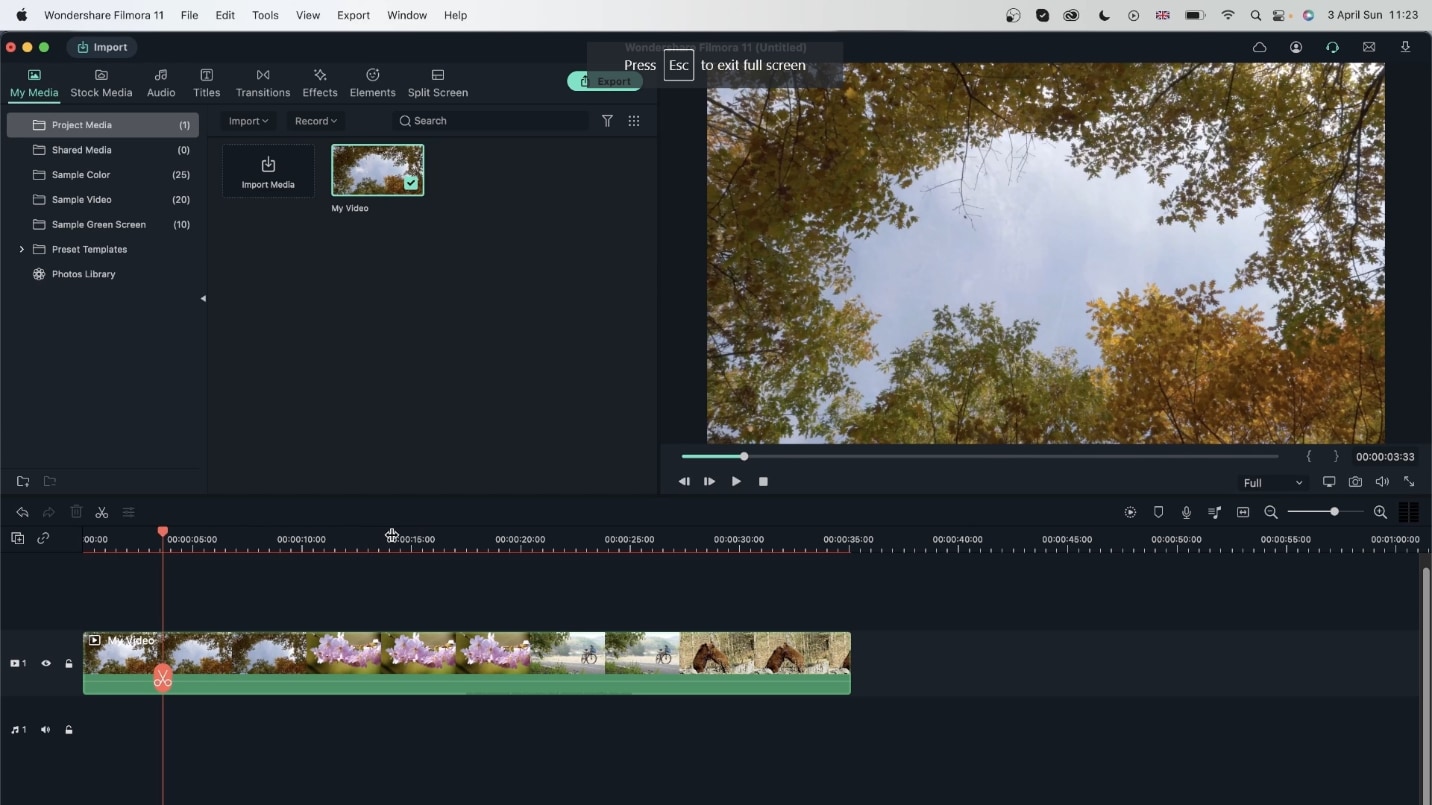Click the mark out curly brace
This screenshot has height=805, width=1432.
[x=1336, y=456]
